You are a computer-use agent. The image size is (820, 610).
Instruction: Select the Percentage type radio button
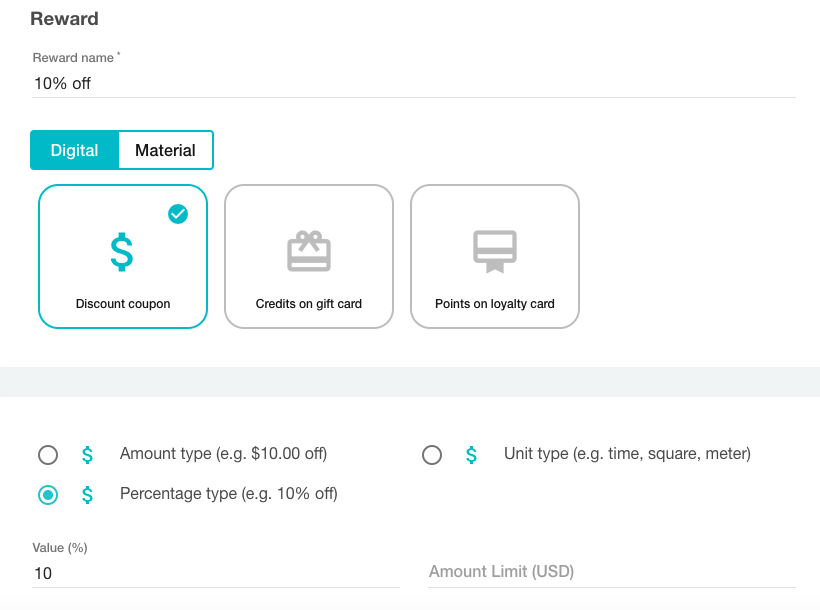pos(48,495)
